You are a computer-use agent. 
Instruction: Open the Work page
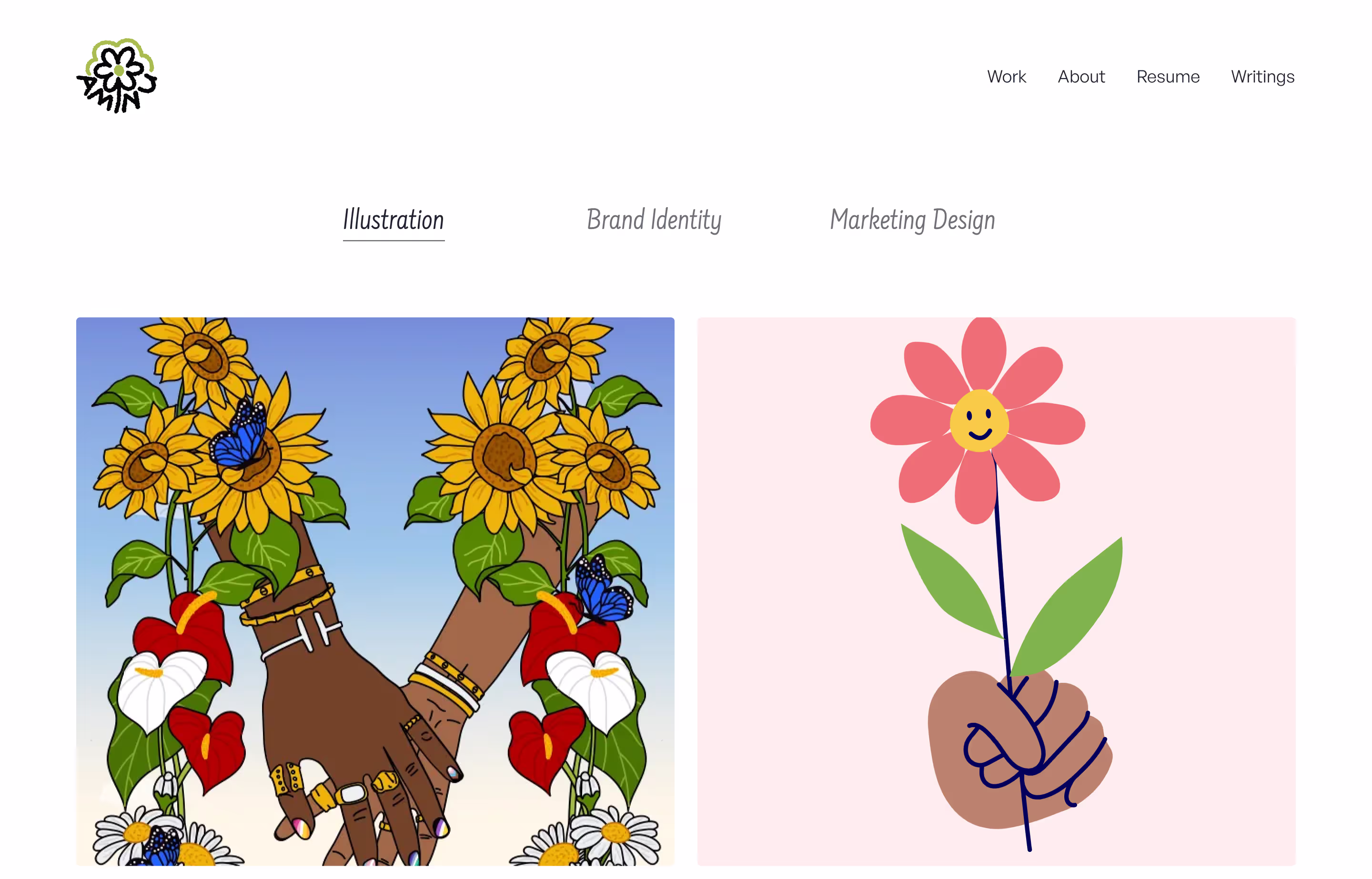(1006, 77)
